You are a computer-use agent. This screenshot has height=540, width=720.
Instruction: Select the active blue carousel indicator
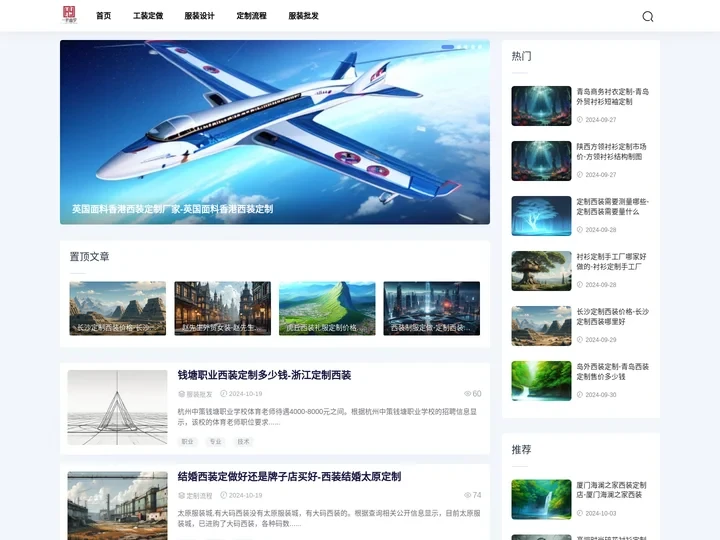pyautogui.click(x=447, y=47)
